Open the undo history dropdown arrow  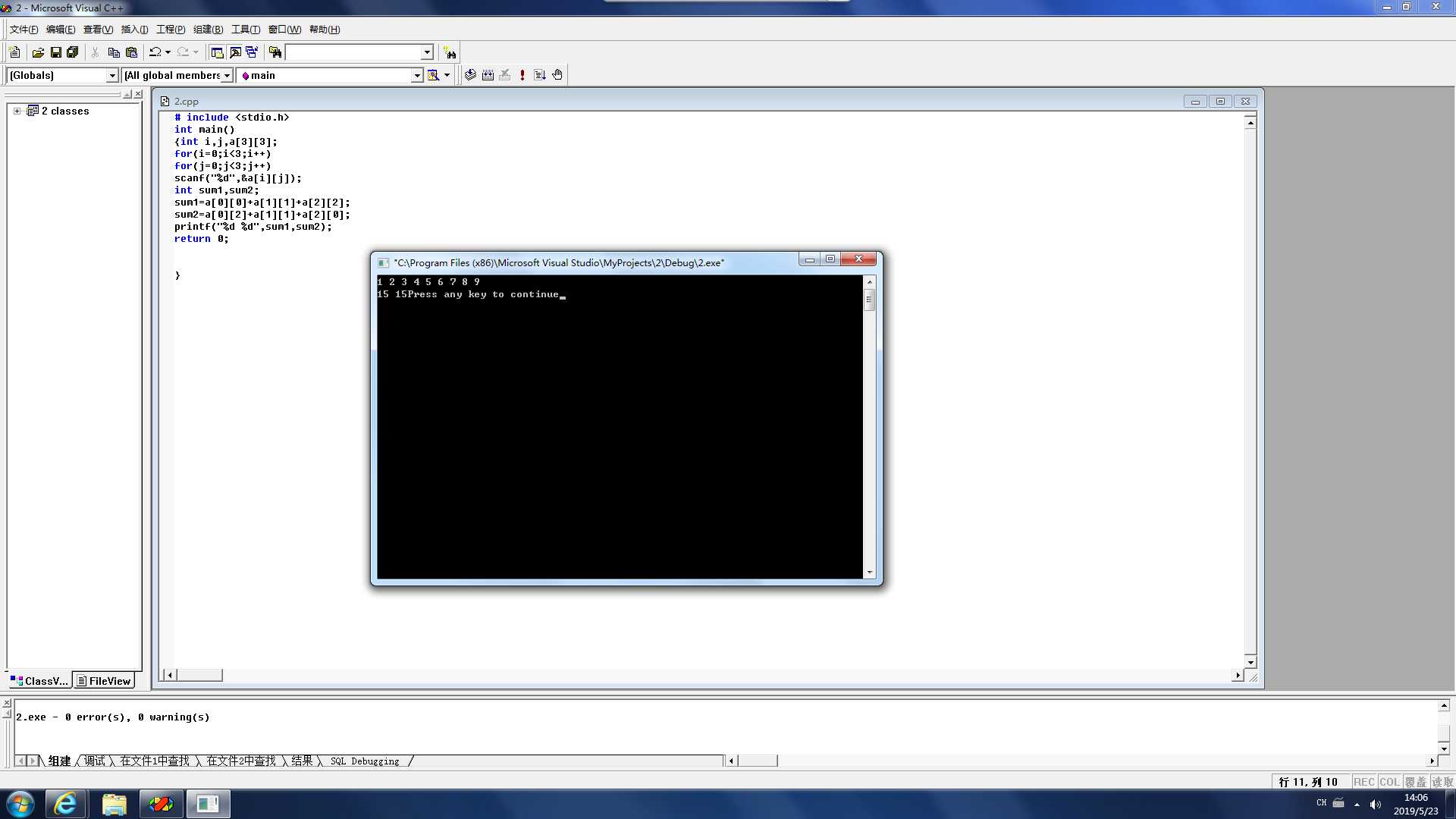point(168,52)
